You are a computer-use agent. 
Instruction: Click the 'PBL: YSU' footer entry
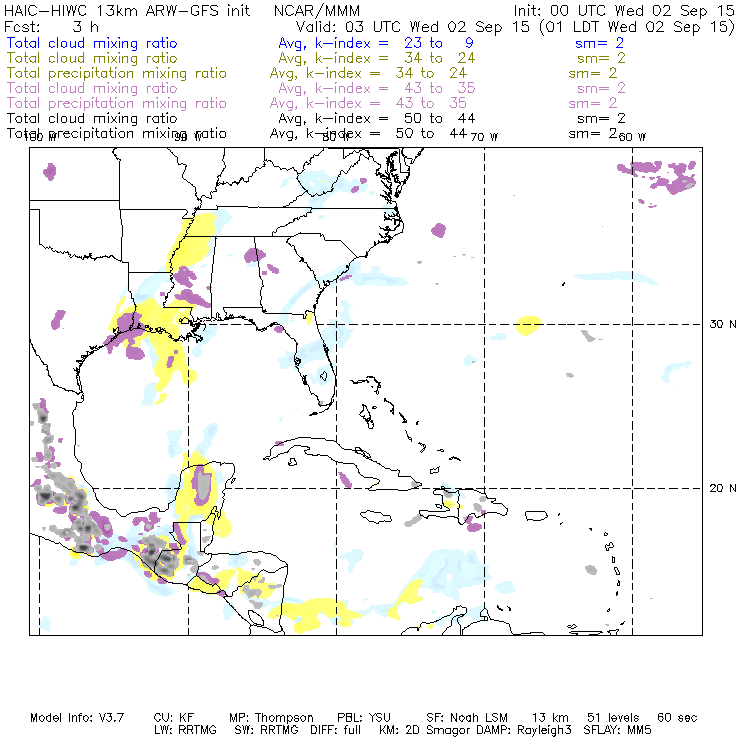364,718
